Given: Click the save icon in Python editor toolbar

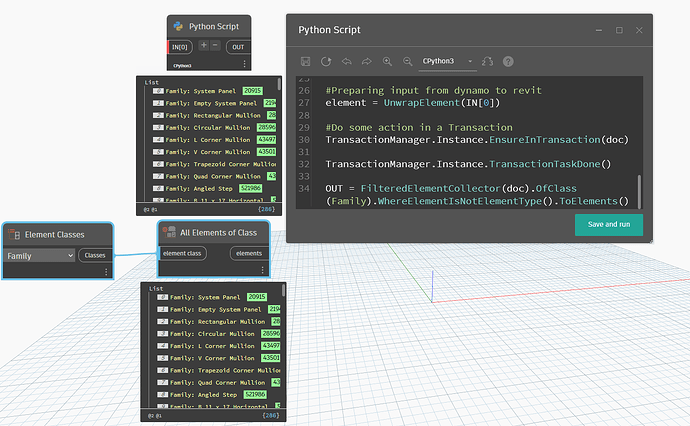Looking at the screenshot, I should (305, 61).
